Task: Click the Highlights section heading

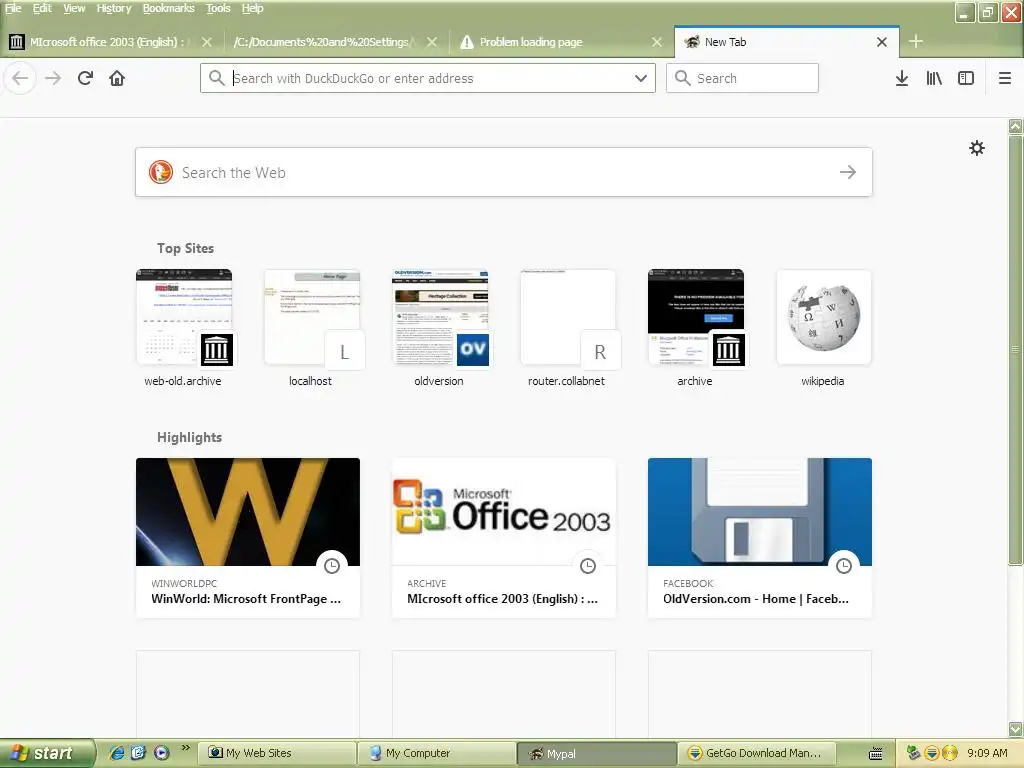Action: 189,437
